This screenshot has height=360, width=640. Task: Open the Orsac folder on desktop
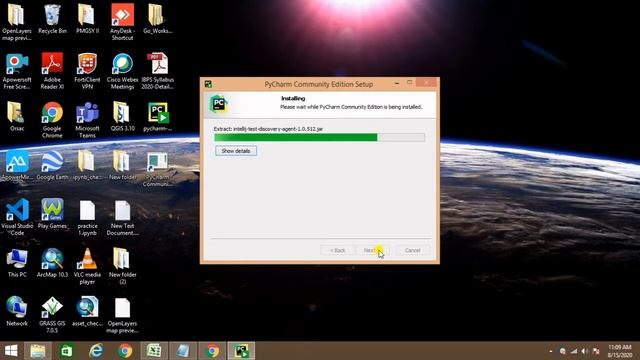coord(17,116)
